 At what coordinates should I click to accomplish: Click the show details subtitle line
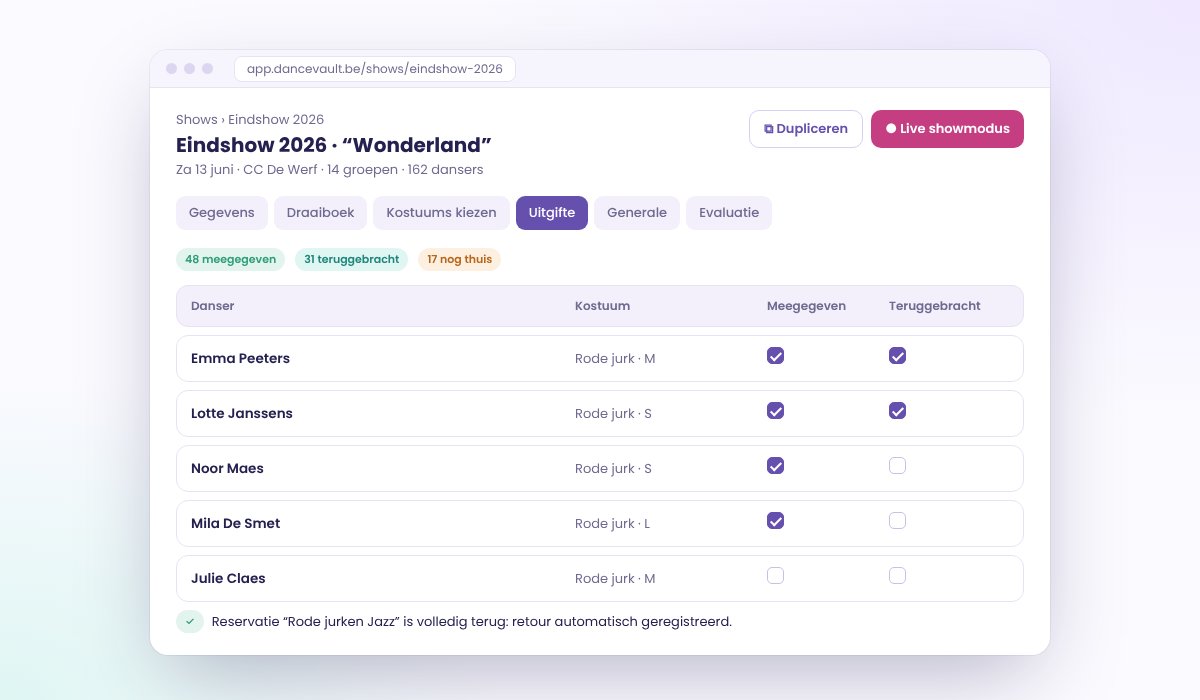tap(330, 170)
